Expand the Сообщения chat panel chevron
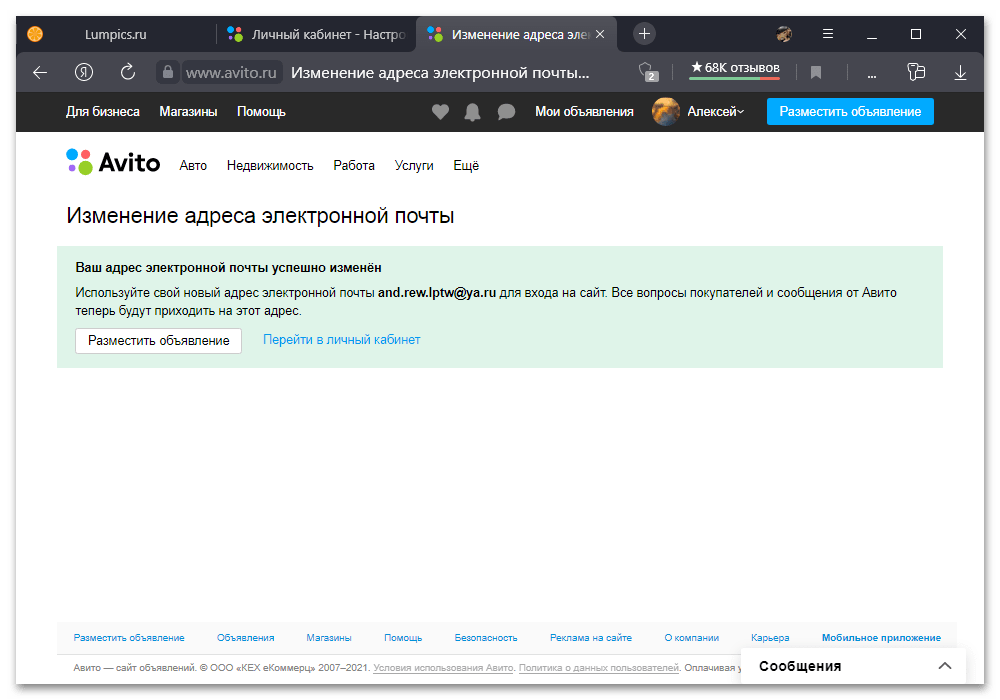The image size is (1000, 700). coord(945,666)
